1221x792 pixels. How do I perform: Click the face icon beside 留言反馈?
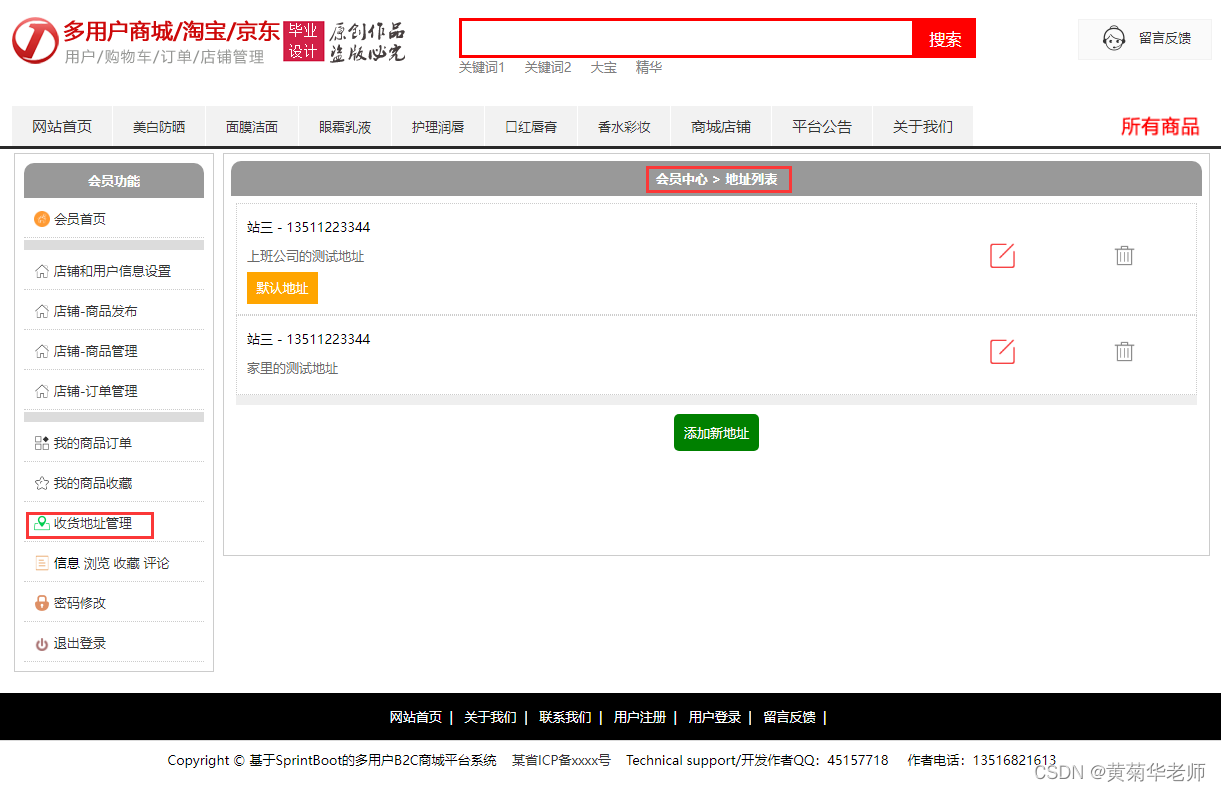(x=1113, y=37)
